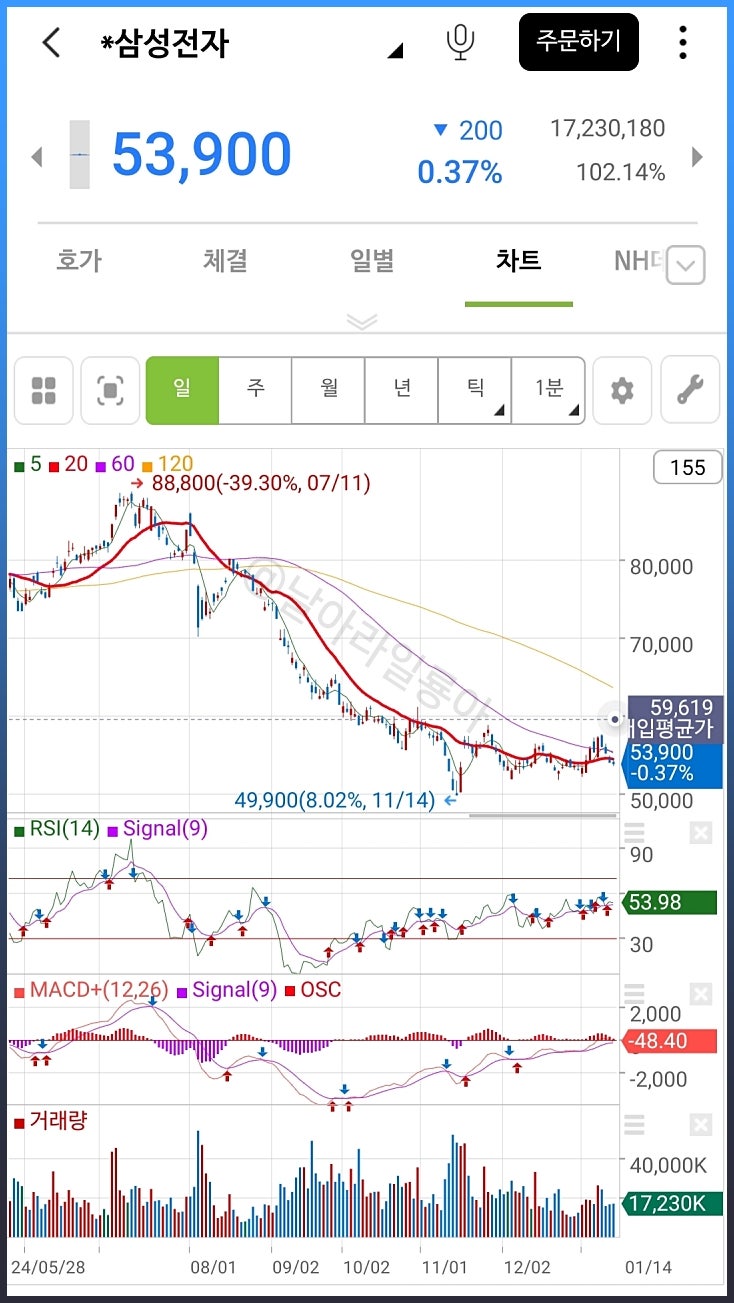This screenshot has width=734, height=1303.
Task: Expand the double-chevron panel handle
Action: tap(362, 321)
